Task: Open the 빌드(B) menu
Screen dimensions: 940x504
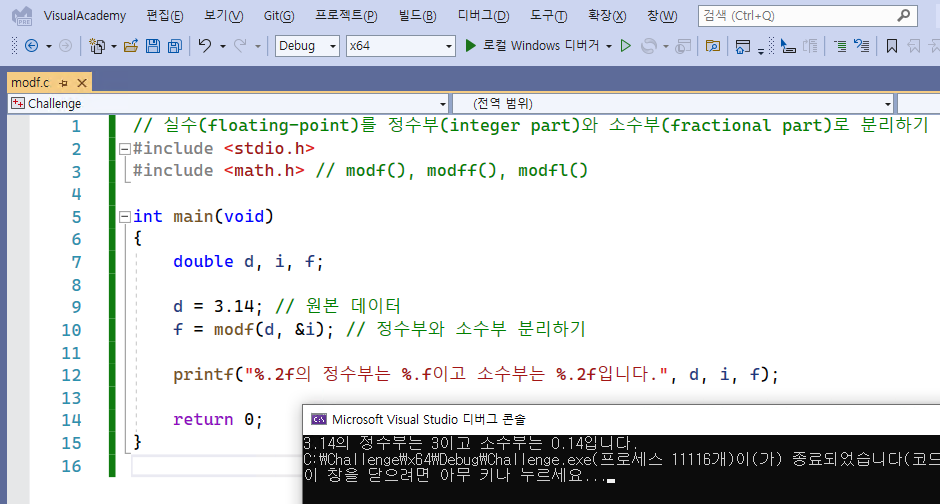Action: click(x=417, y=16)
